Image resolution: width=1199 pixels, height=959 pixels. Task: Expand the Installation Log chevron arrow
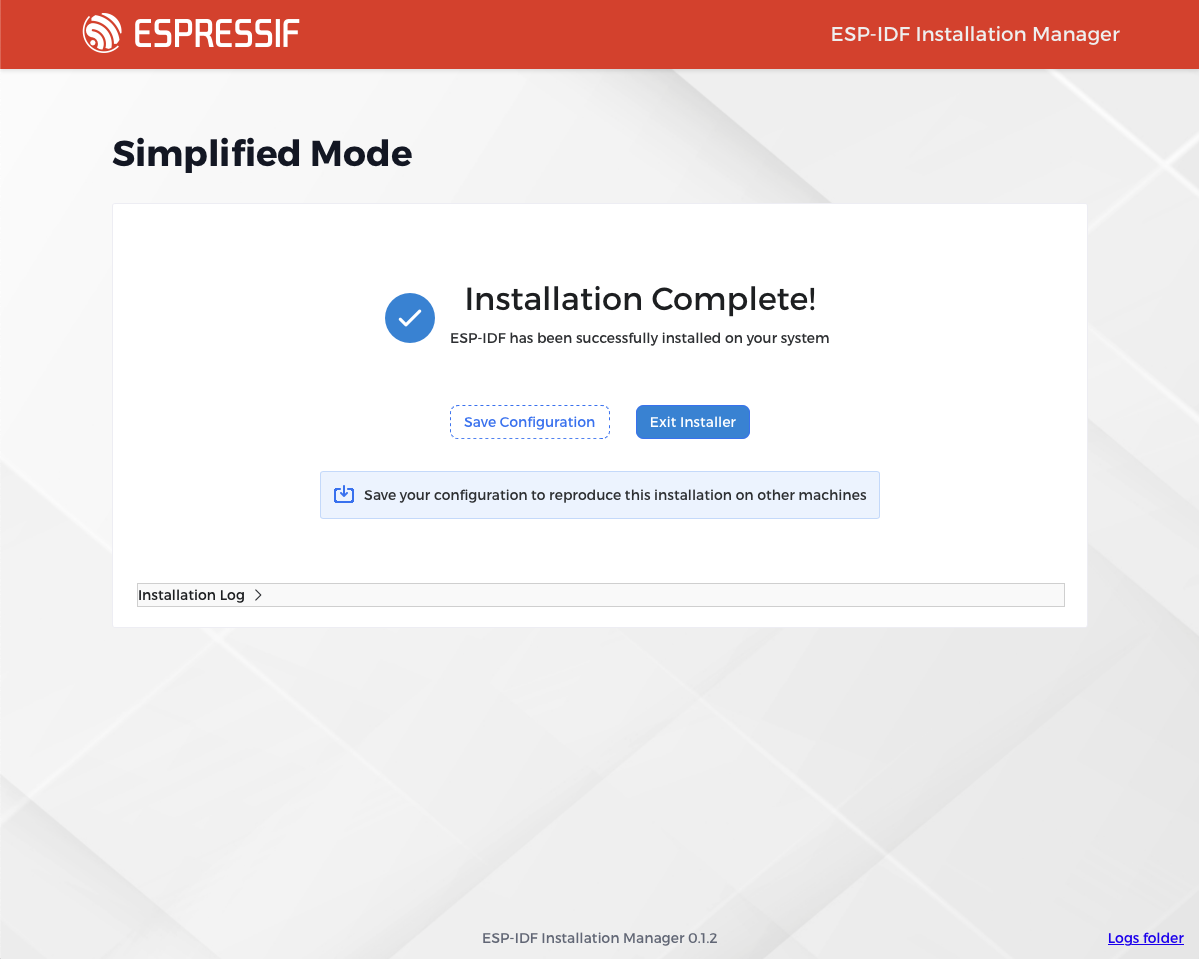click(258, 595)
